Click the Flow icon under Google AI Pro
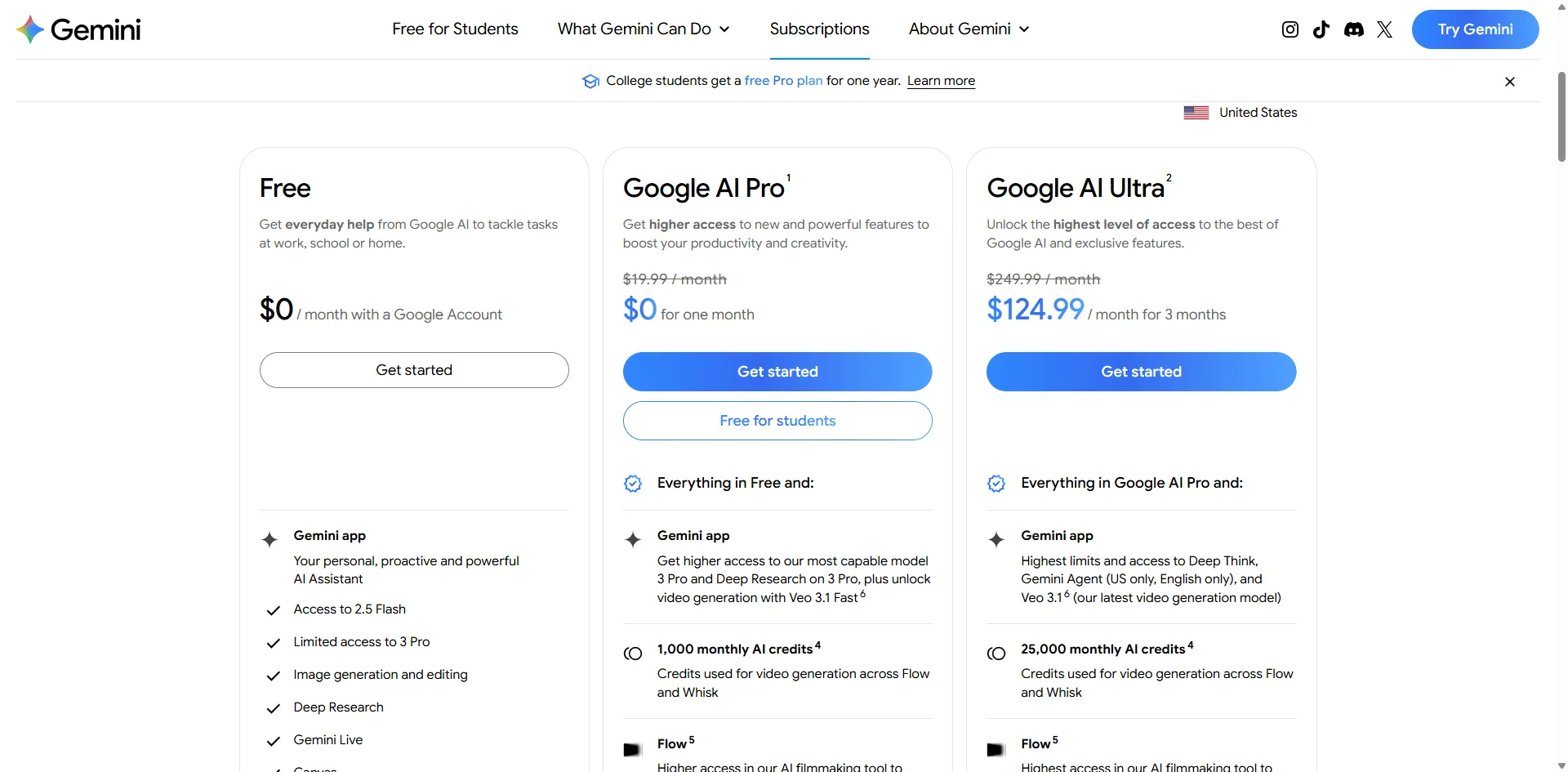This screenshot has height=772, width=1568. tap(632, 749)
